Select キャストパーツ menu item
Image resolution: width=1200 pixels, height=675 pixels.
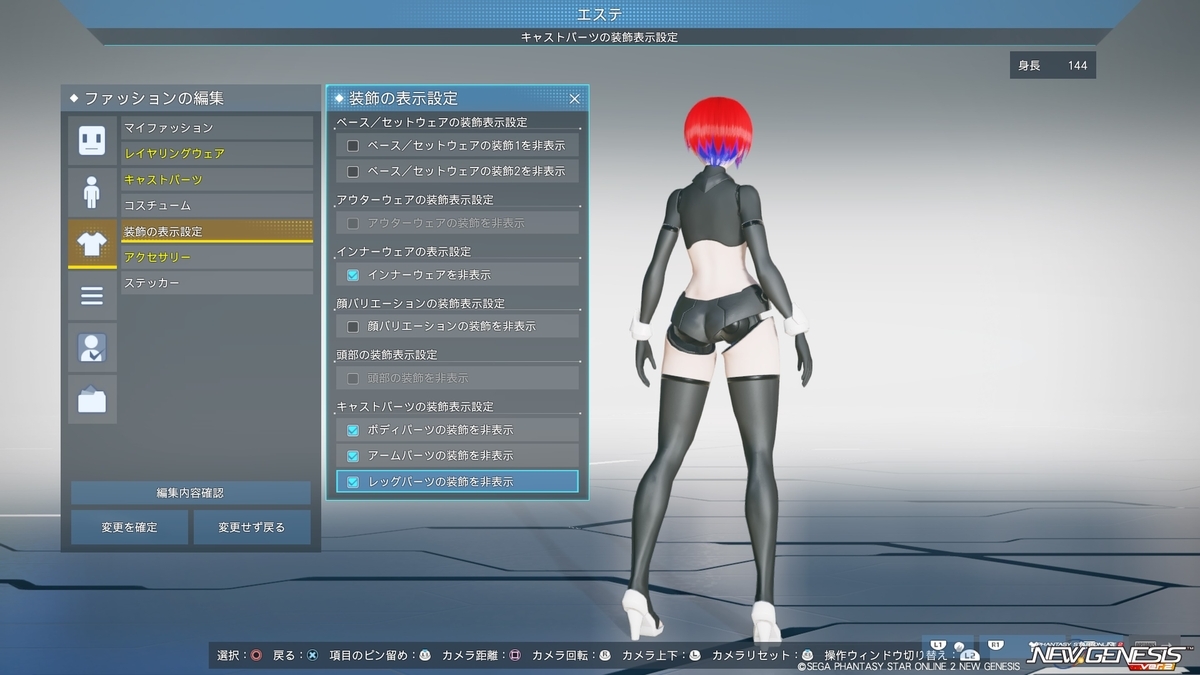pos(217,180)
